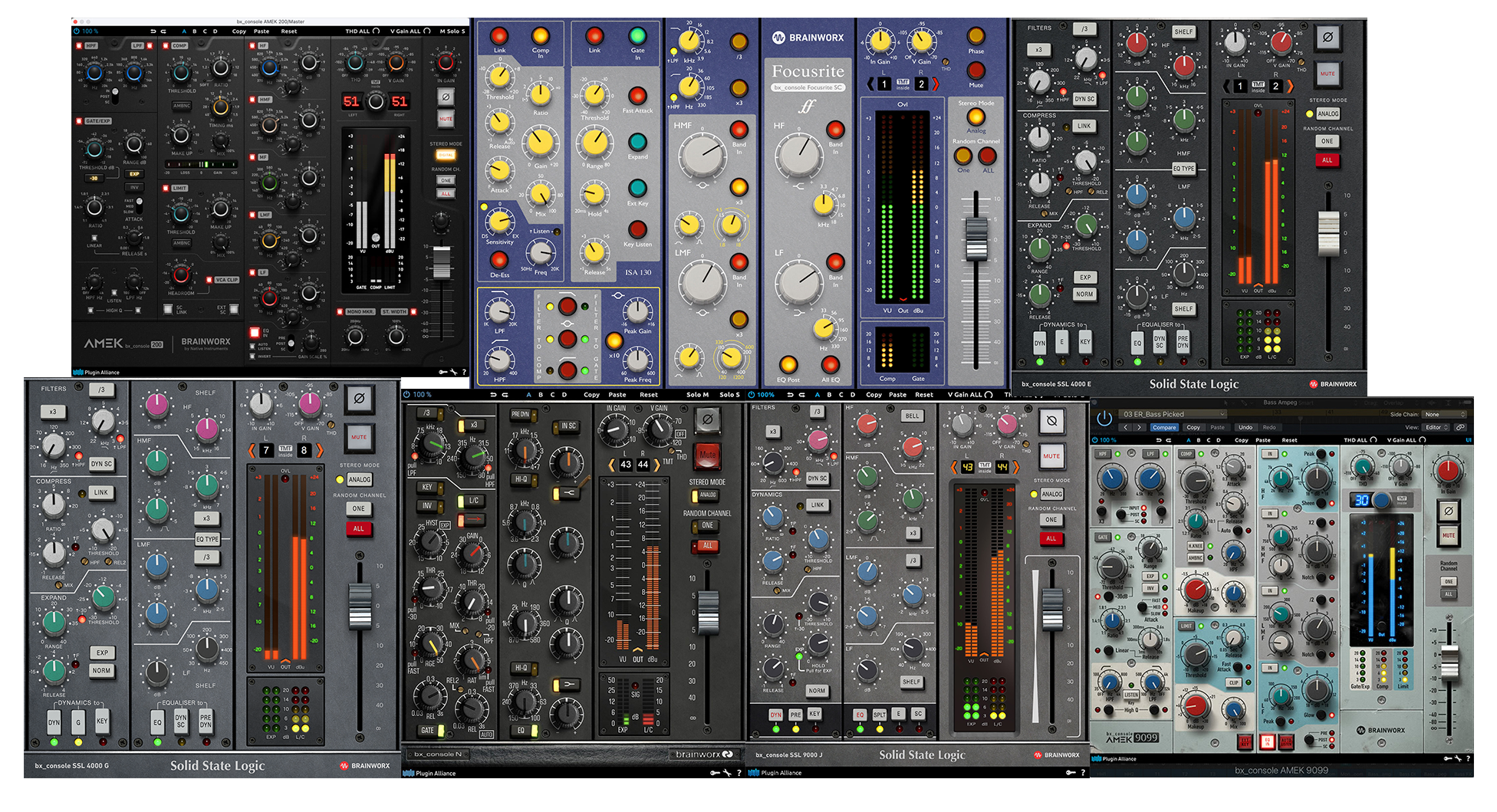Open Side Chain 'None' dropdown
Image resolution: width=1497 pixels, height=812 pixels.
(1444, 414)
